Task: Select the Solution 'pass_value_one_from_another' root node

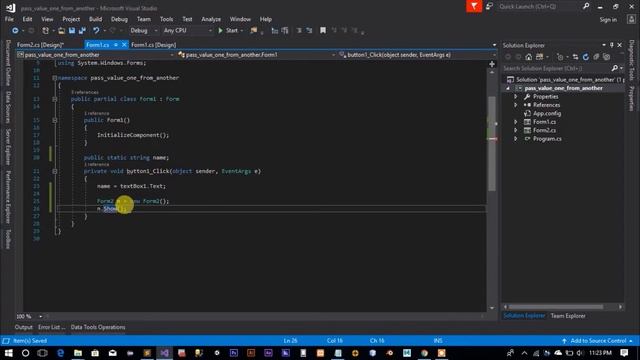Action: [x=565, y=80]
